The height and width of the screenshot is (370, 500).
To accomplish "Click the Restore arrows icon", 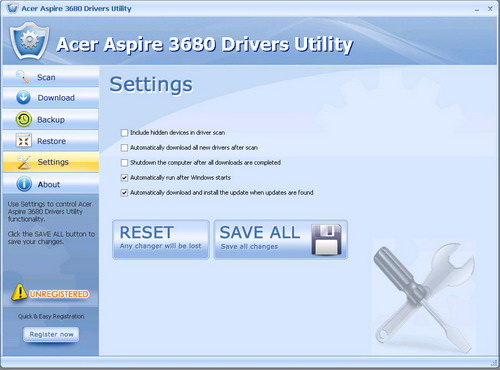I will point(24,141).
